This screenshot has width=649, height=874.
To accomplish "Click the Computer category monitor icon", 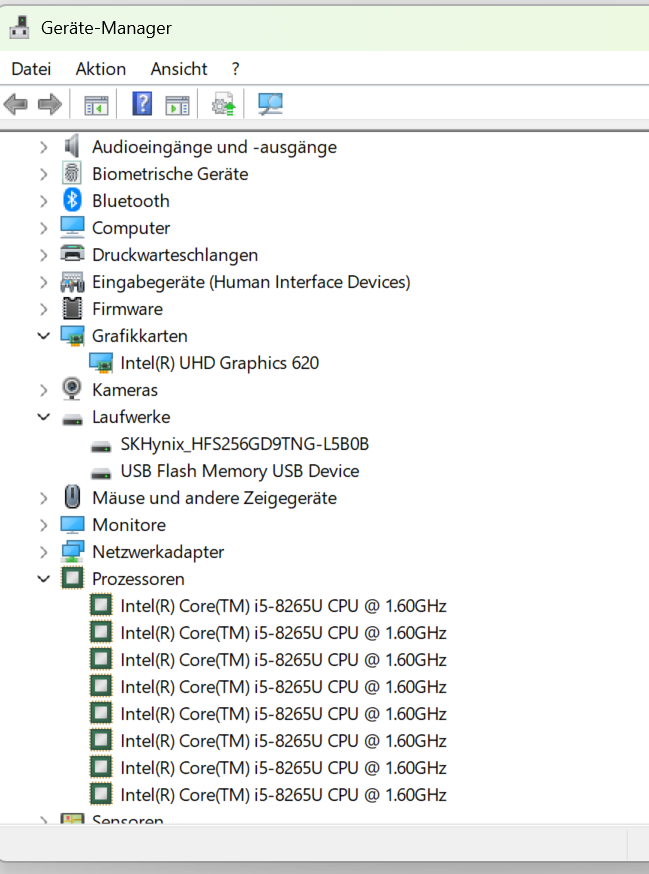I will point(72,227).
